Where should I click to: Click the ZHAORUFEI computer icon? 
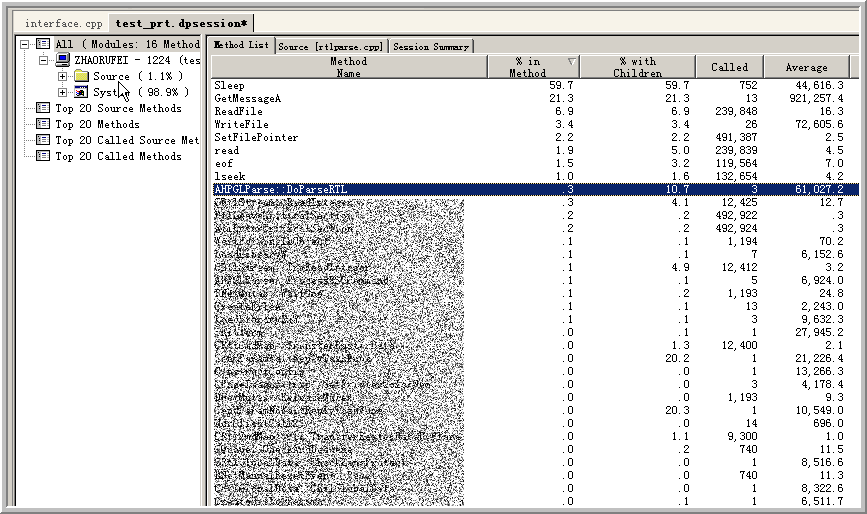coord(62,60)
